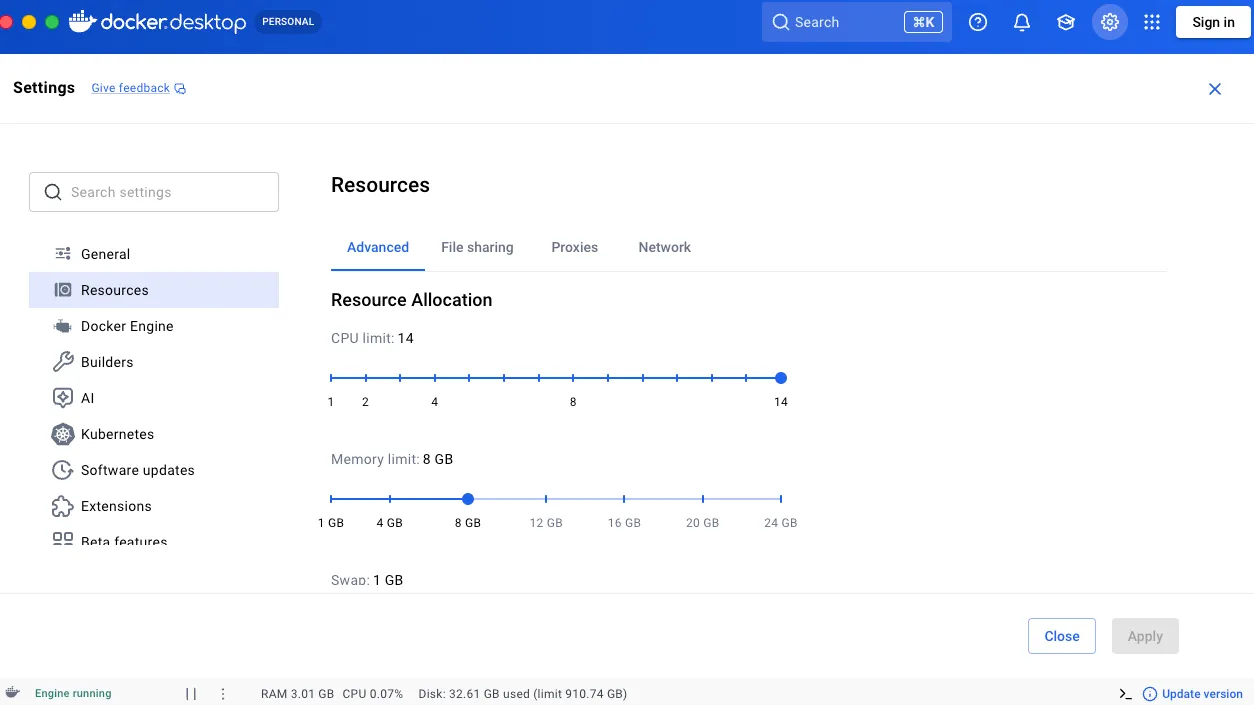
Task: Set memory slider to the 24 GB tick
Action: (x=781, y=498)
